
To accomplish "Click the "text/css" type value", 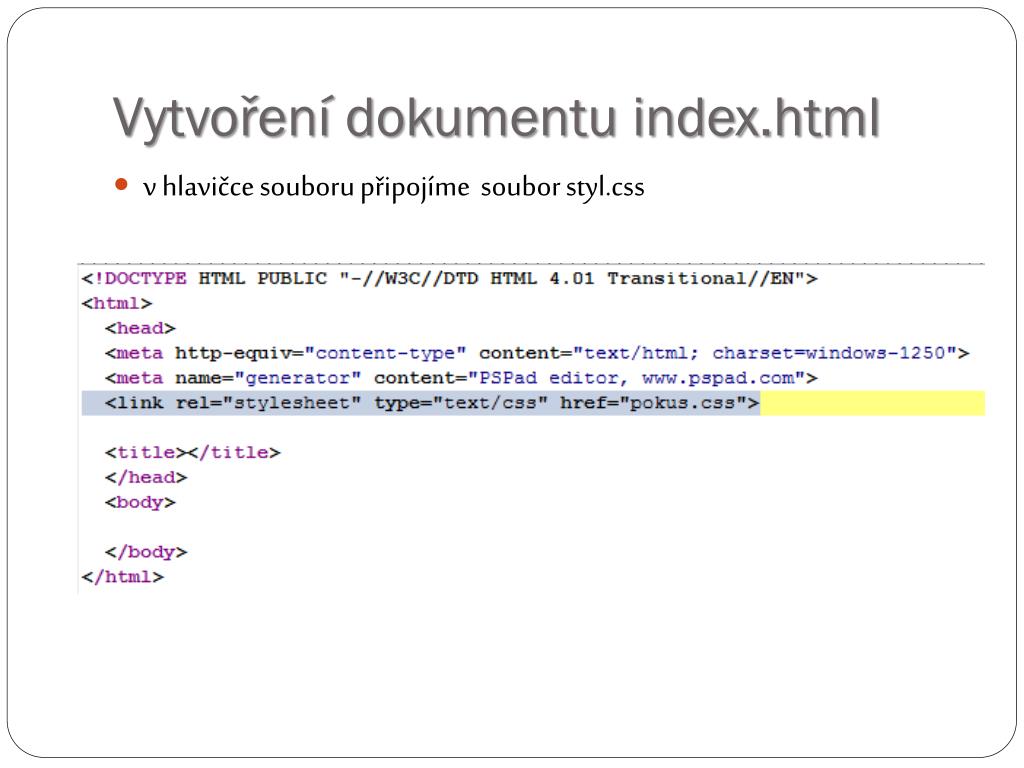I will tap(490, 403).
